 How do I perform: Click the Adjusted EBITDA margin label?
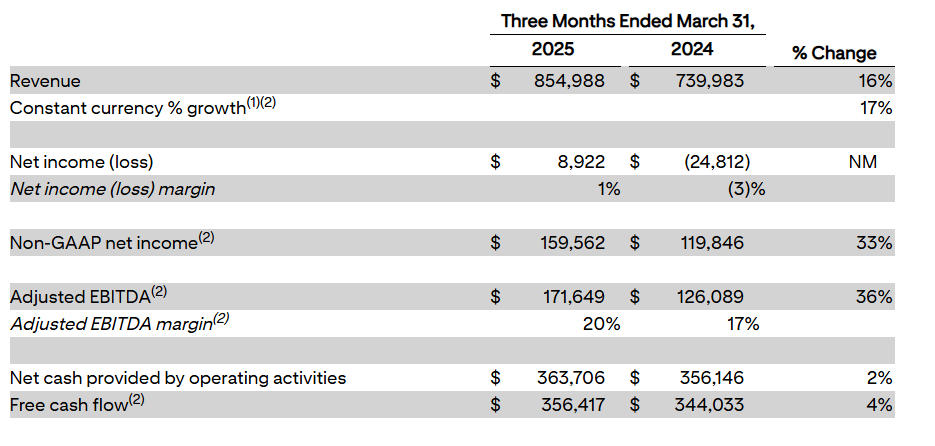point(119,323)
